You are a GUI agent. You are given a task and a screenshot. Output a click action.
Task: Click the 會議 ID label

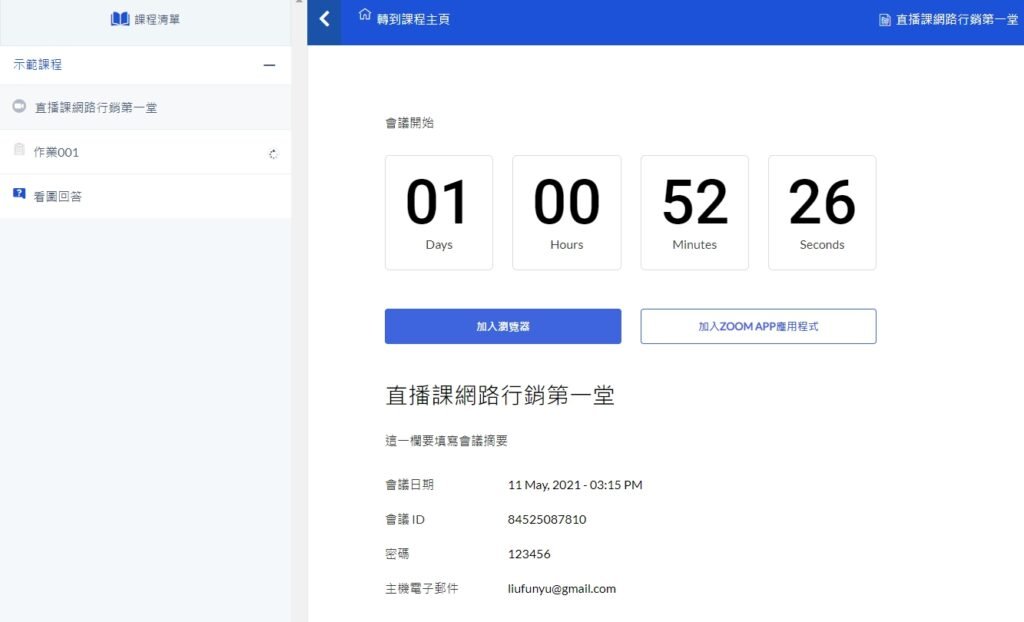pos(405,519)
